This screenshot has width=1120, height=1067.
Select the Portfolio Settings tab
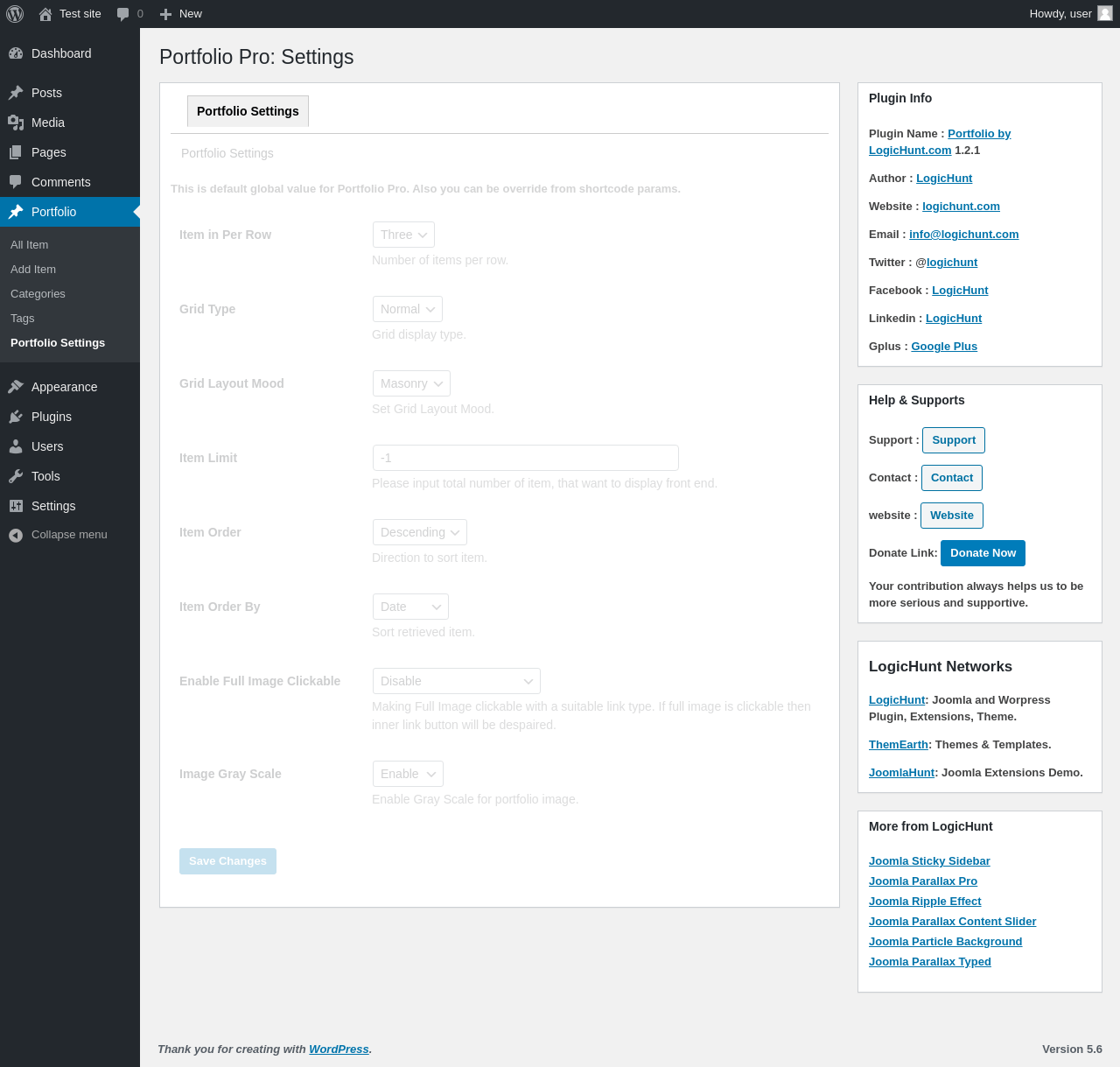coord(248,111)
